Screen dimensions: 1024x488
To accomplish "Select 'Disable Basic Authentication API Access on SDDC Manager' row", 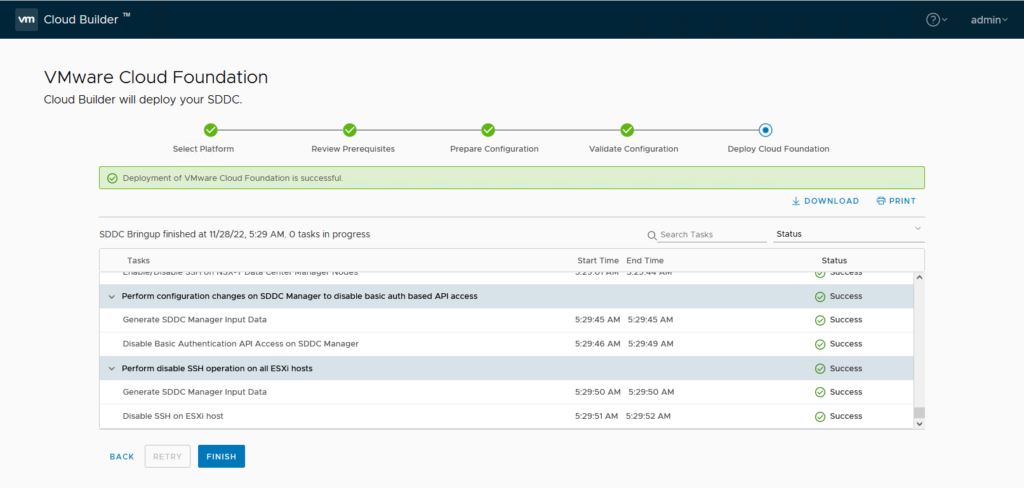I will tap(506, 344).
